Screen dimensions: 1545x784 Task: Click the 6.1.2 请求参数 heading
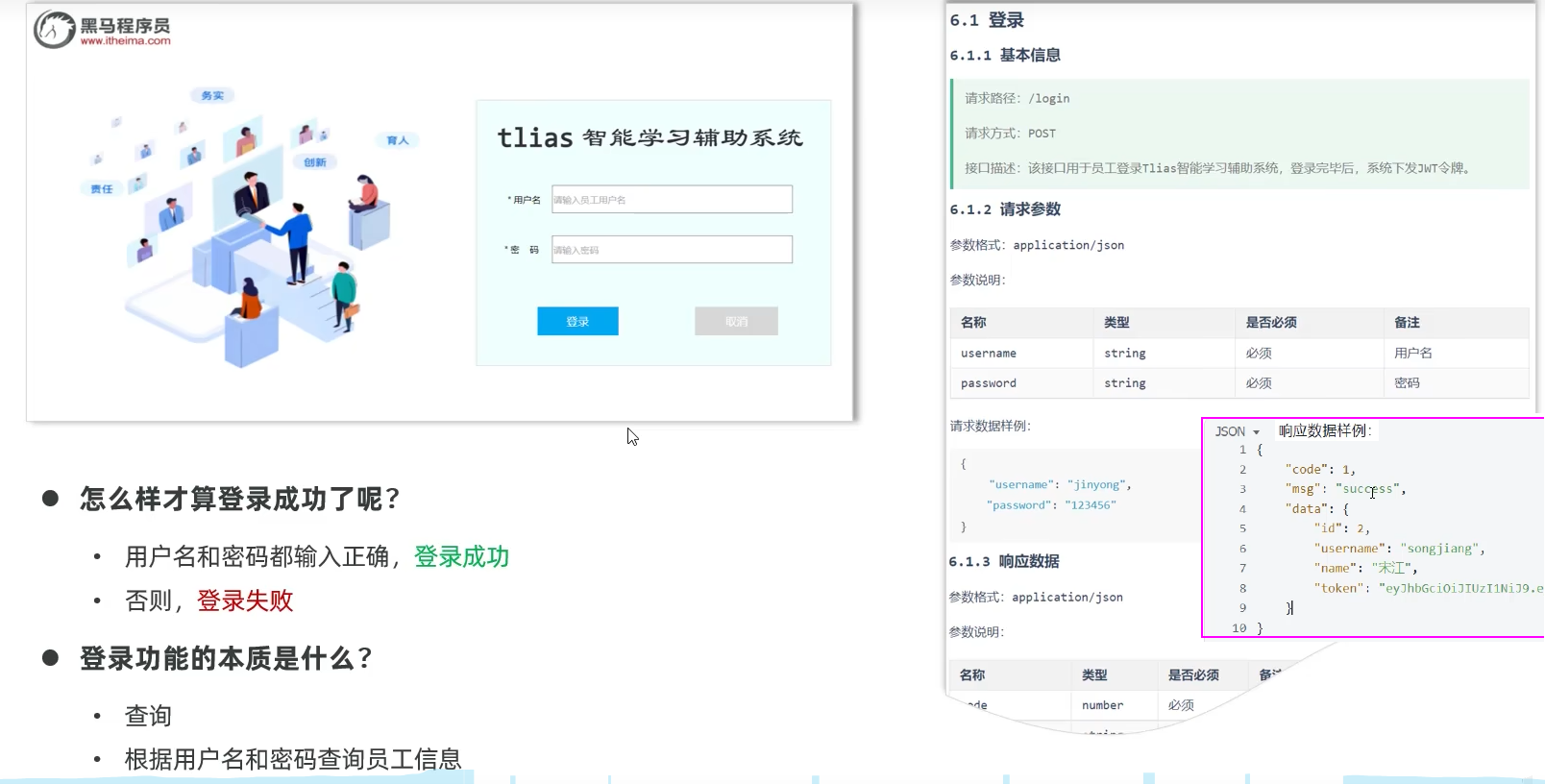pyautogui.click(x=1005, y=209)
